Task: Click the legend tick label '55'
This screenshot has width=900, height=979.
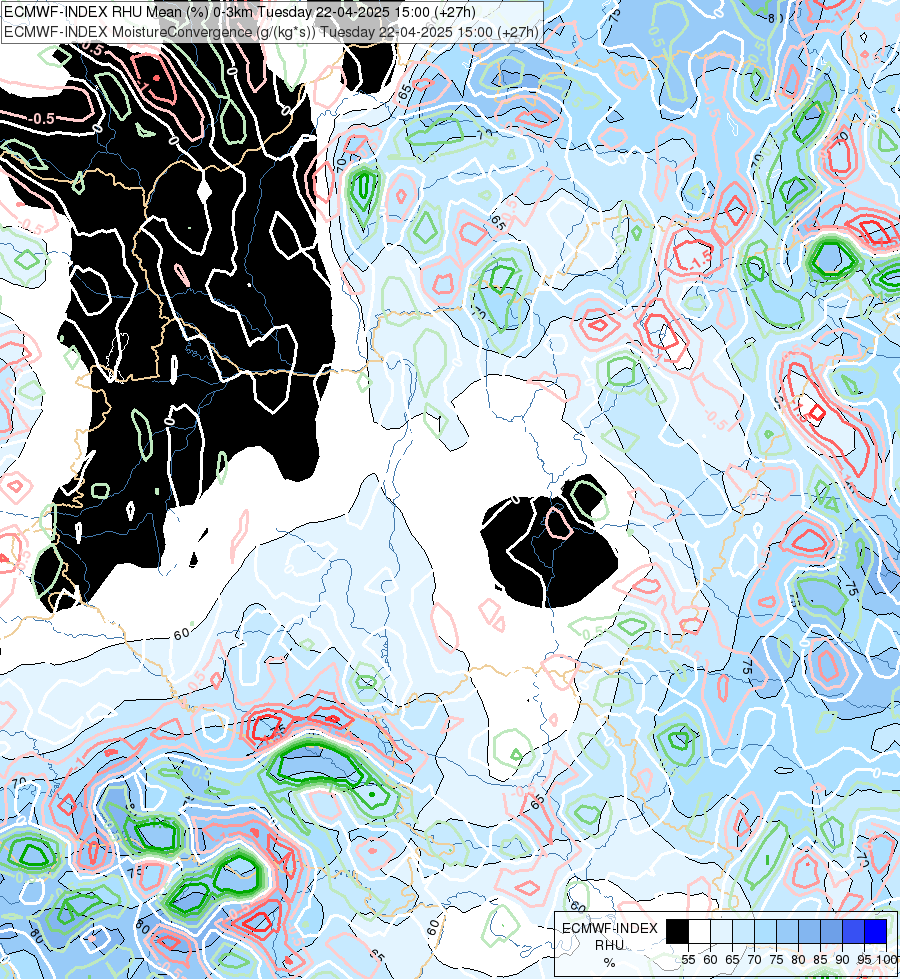Action: [x=688, y=960]
